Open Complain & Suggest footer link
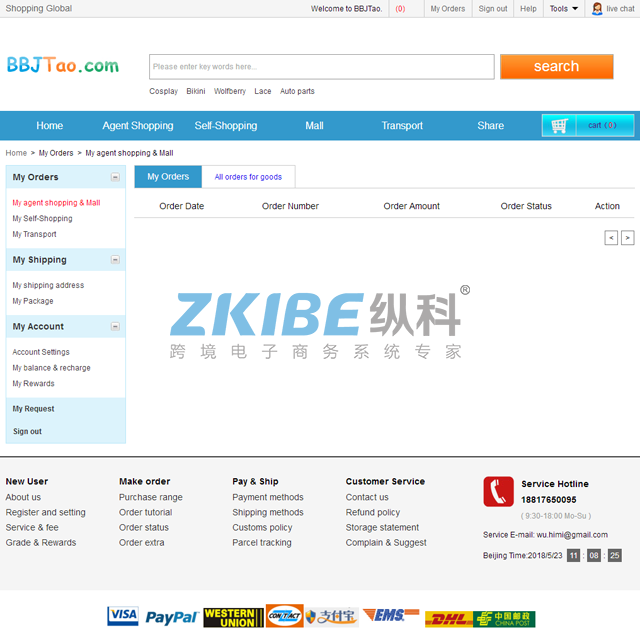Screen dimensions: 640x642 [x=386, y=543]
